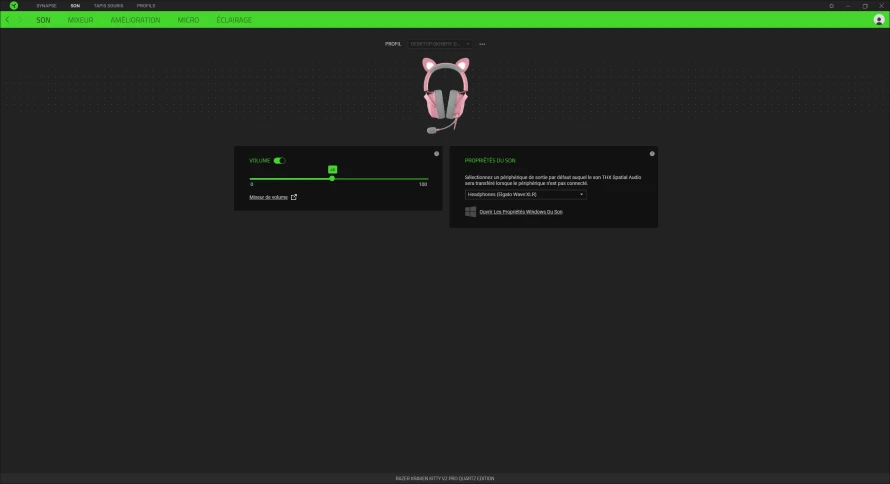890x484 pixels.
Task: Click the volume value badge above slider
Action: coord(333,170)
